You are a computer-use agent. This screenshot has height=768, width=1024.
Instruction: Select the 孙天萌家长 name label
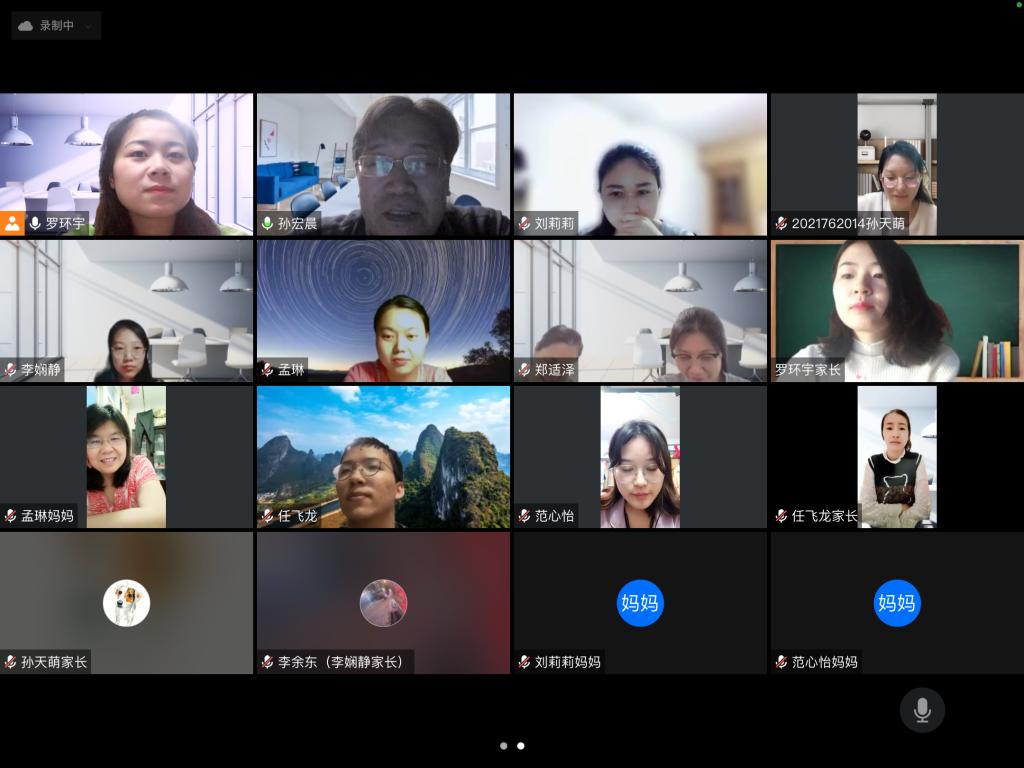point(54,662)
